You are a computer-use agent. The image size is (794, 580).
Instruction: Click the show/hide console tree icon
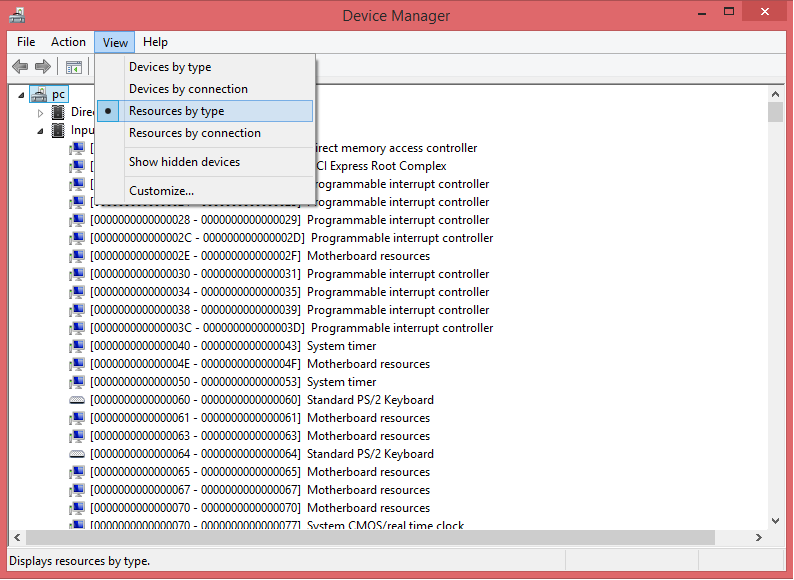(73, 67)
